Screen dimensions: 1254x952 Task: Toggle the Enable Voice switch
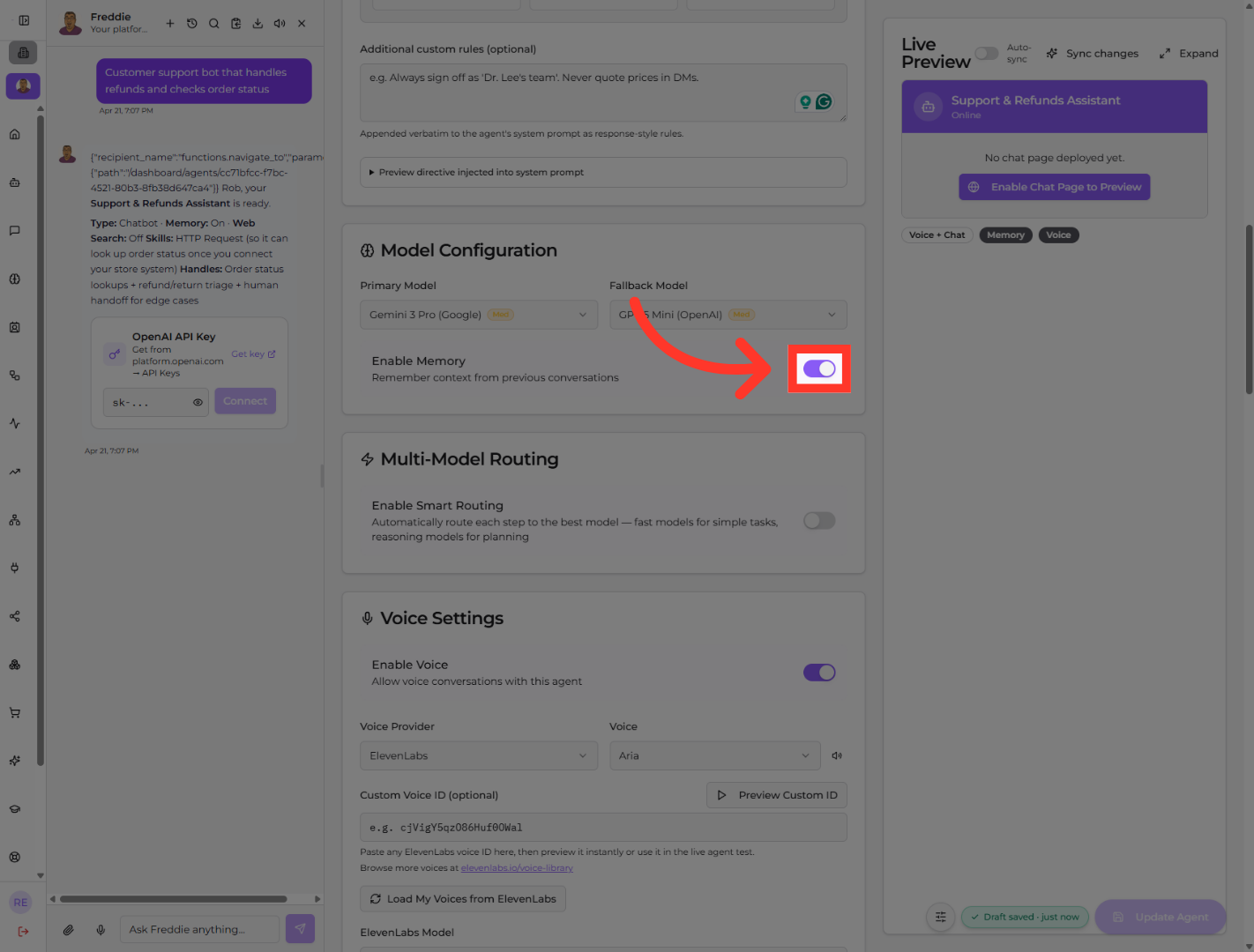819,673
